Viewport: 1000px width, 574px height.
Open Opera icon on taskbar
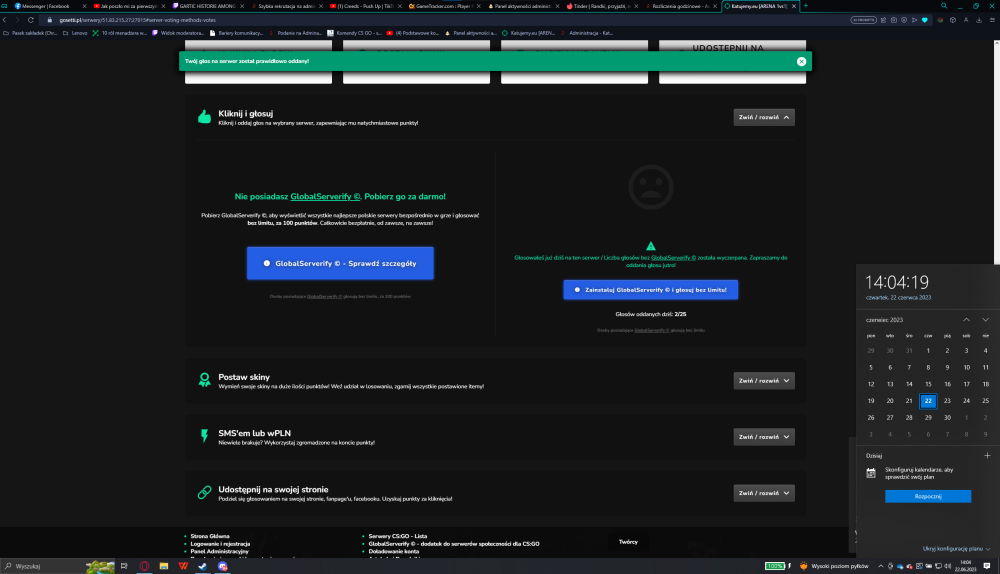coord(144,566)
